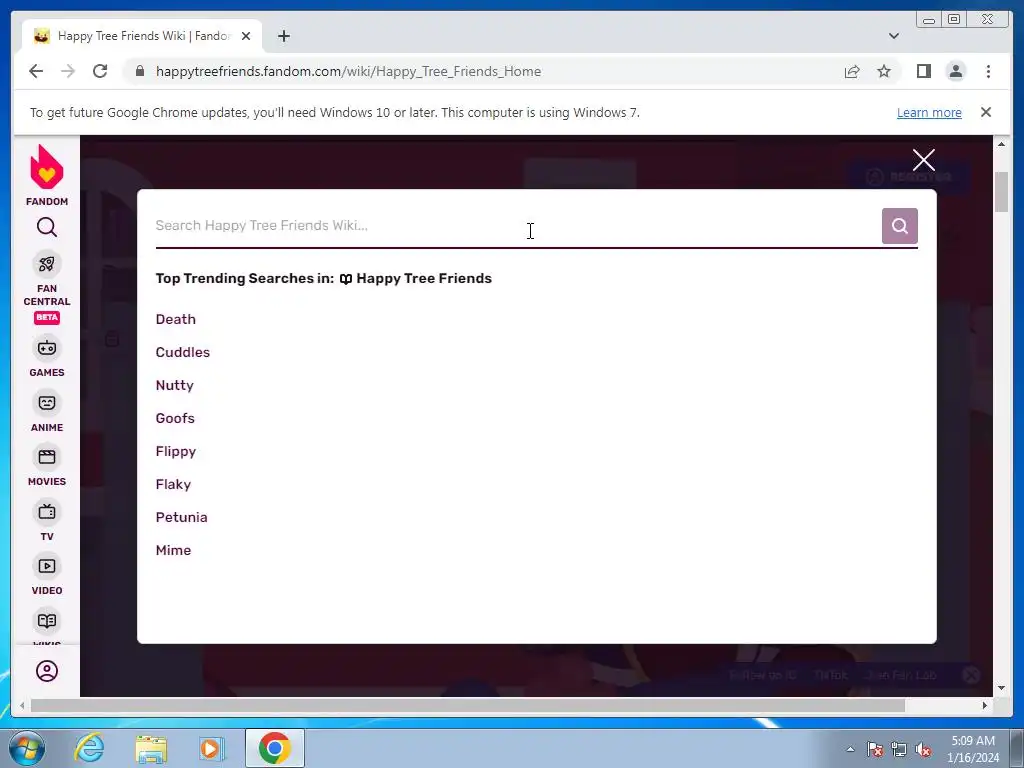
Task: Reload the page in Chrome
Action: (100, 71)
